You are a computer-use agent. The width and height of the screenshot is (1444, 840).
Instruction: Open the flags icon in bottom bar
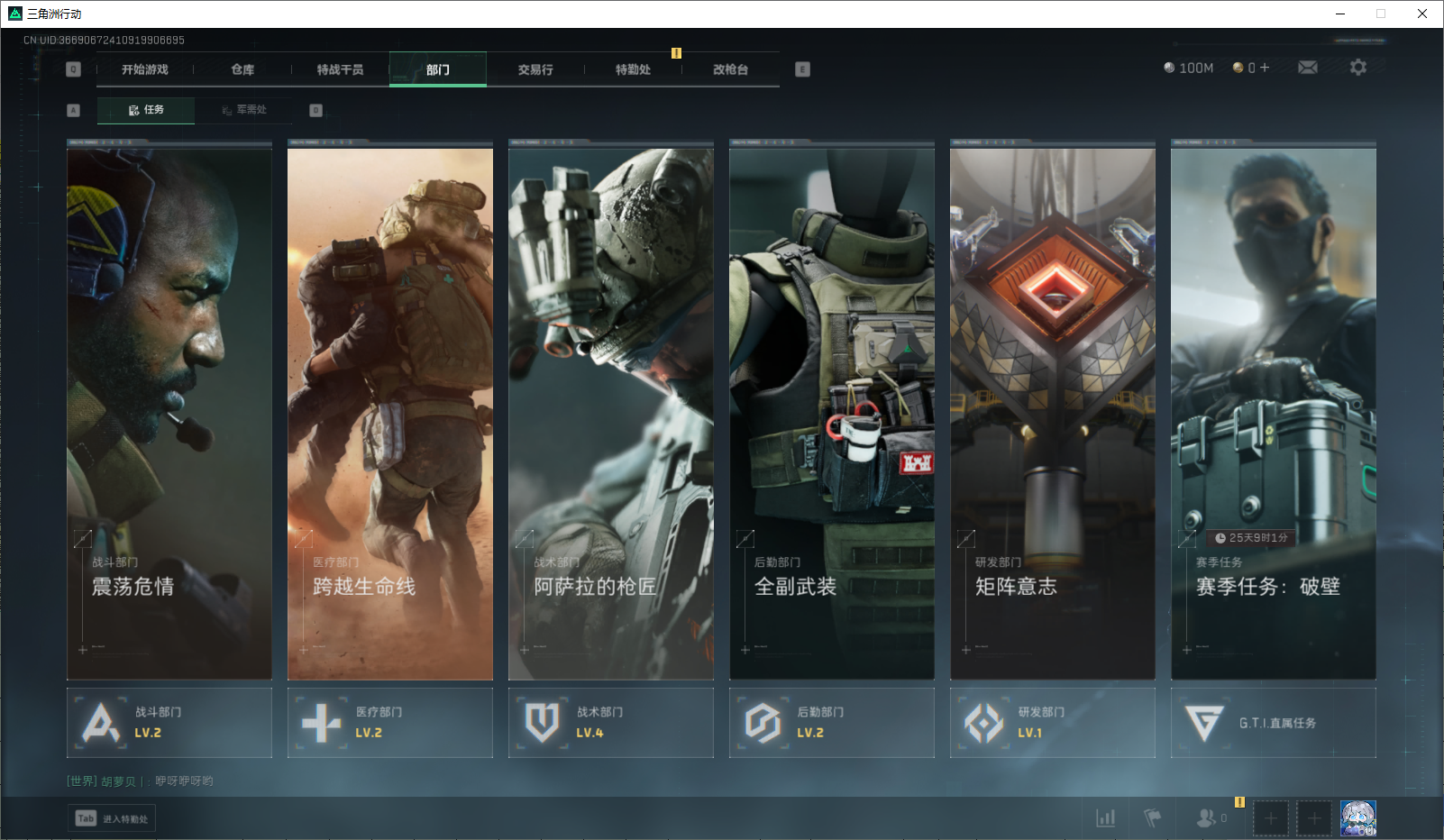click(1153, 817)
